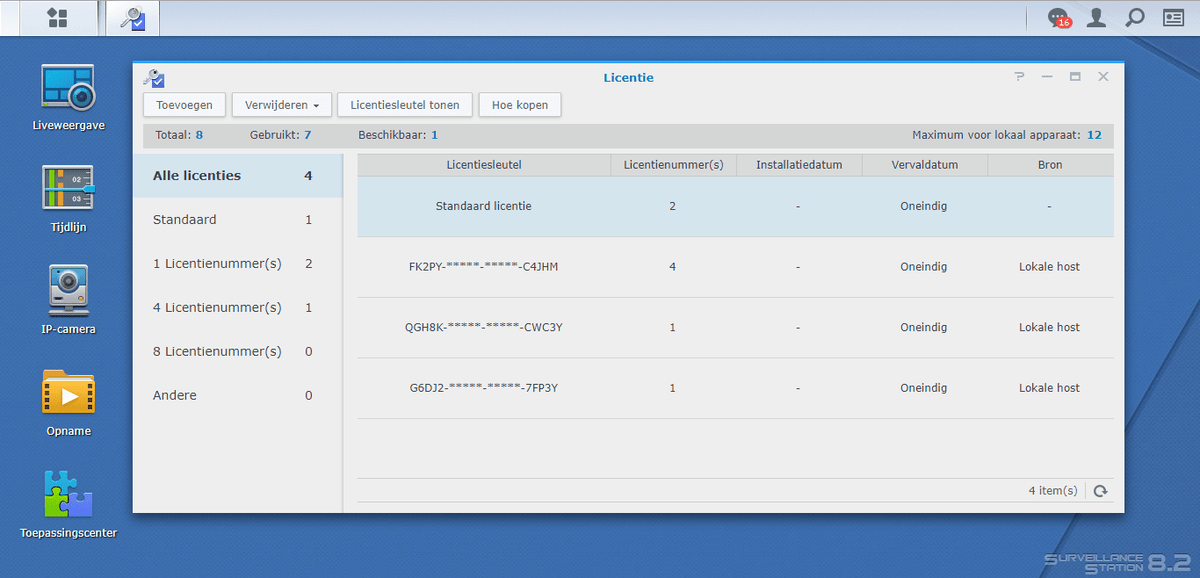The width and height of the screenshot is (1200, 578).
Task: Click the Beschikbaar value 1
Action: 434,135
